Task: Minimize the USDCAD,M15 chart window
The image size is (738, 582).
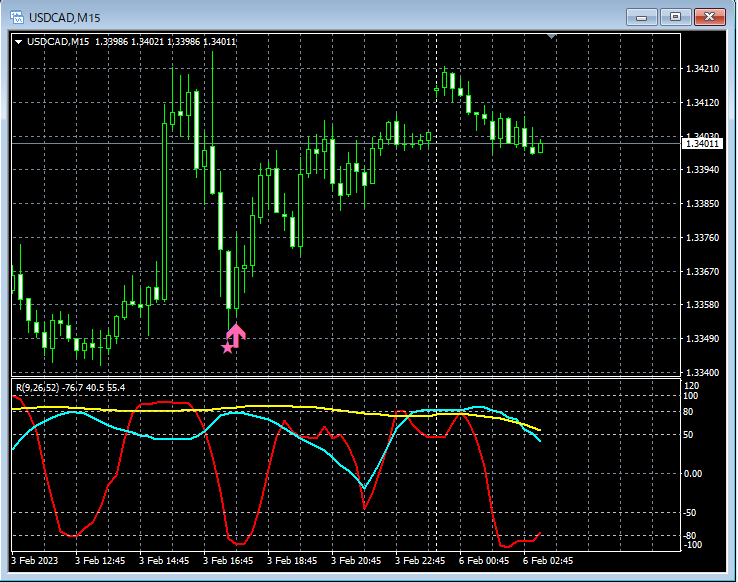Action: (641, 17)
